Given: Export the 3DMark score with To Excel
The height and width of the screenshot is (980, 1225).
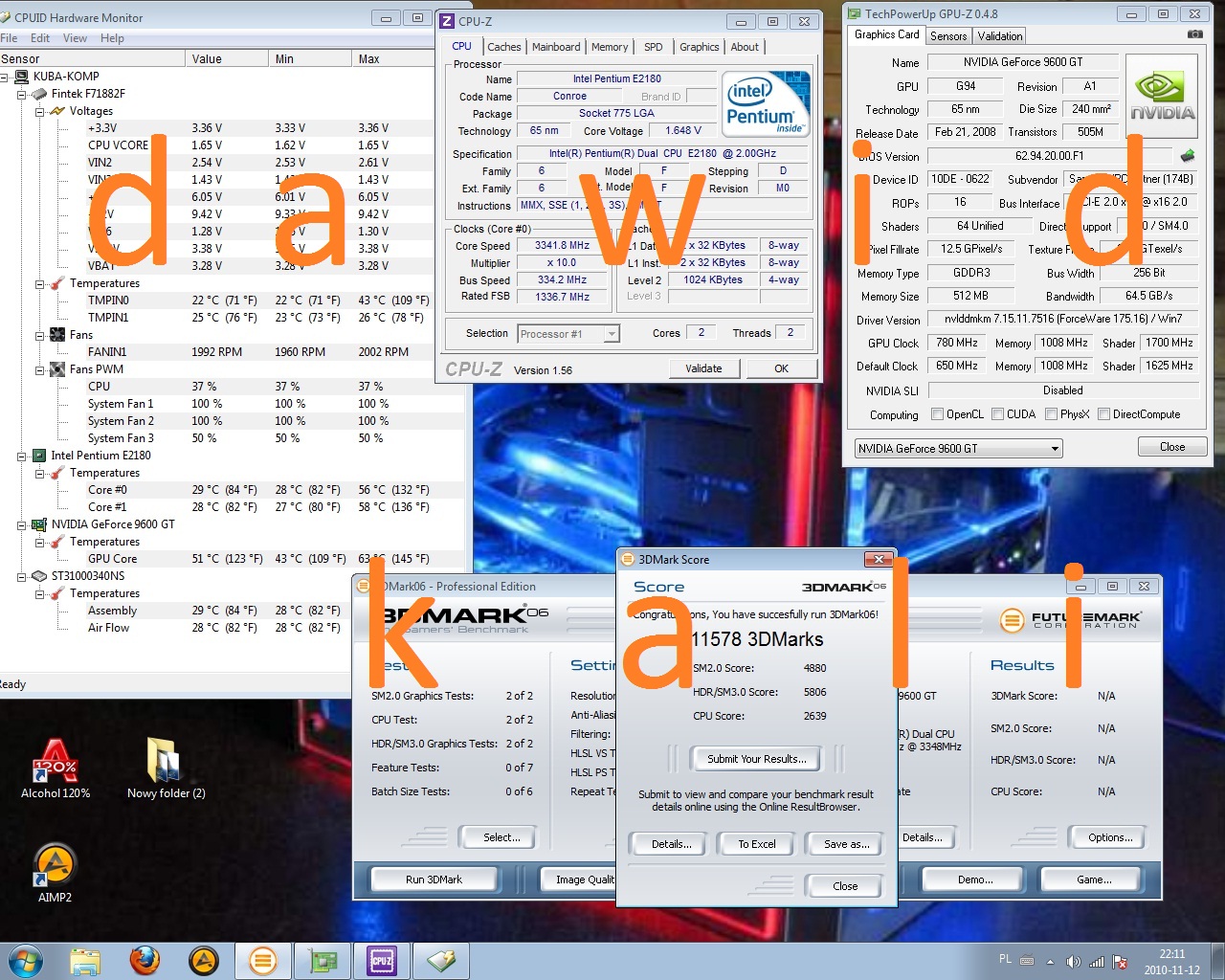Looking at the screenshot, I should [x=757, y=844].
